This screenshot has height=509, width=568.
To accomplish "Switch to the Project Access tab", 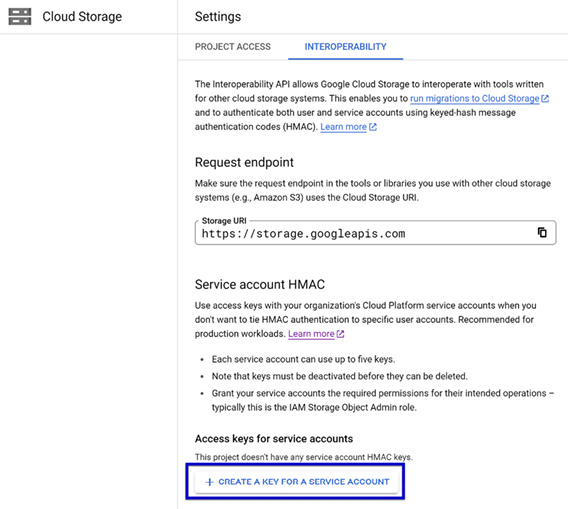I will 233,47.
